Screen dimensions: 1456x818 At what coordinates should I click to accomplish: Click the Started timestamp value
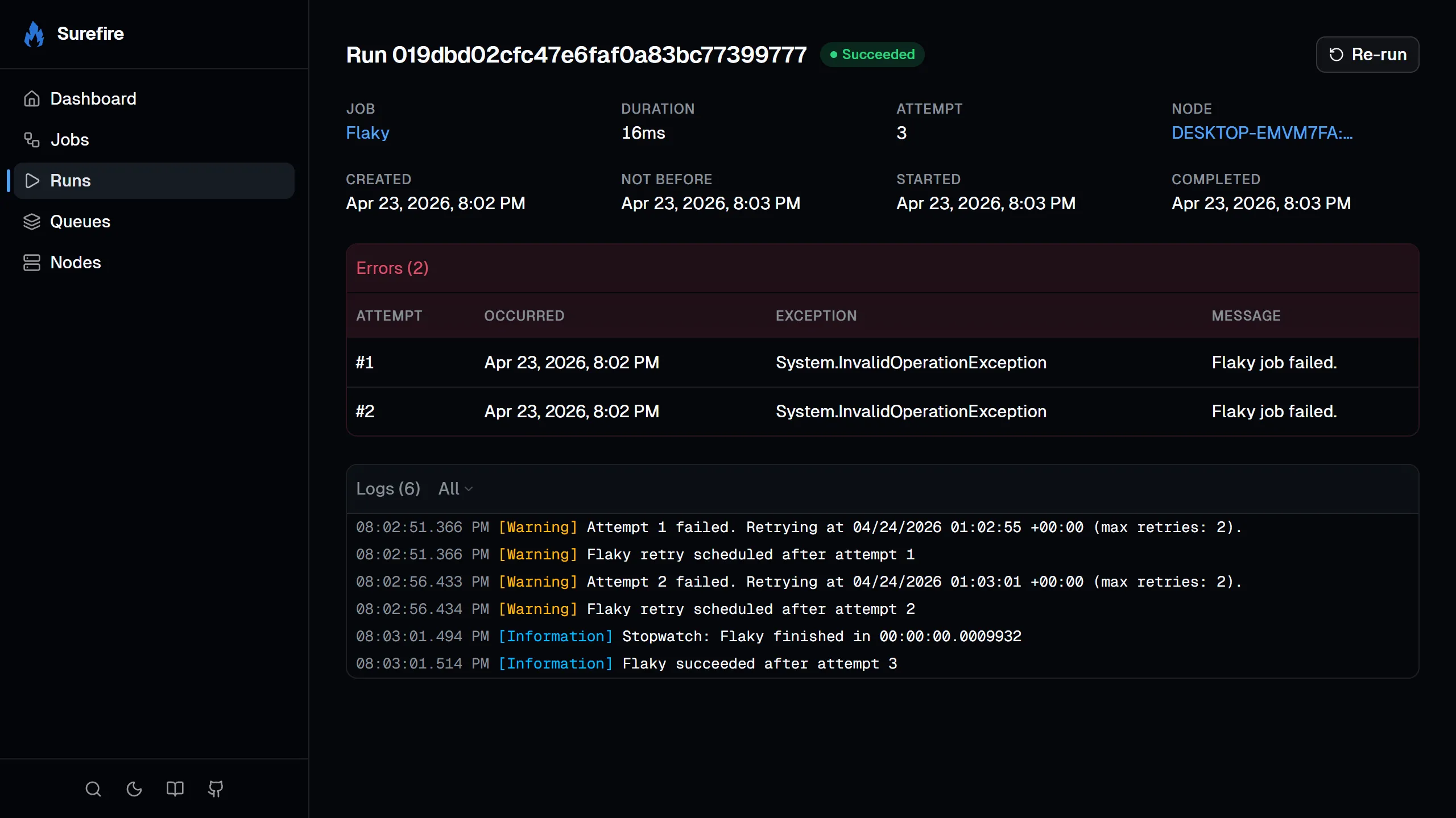[986, 204]
